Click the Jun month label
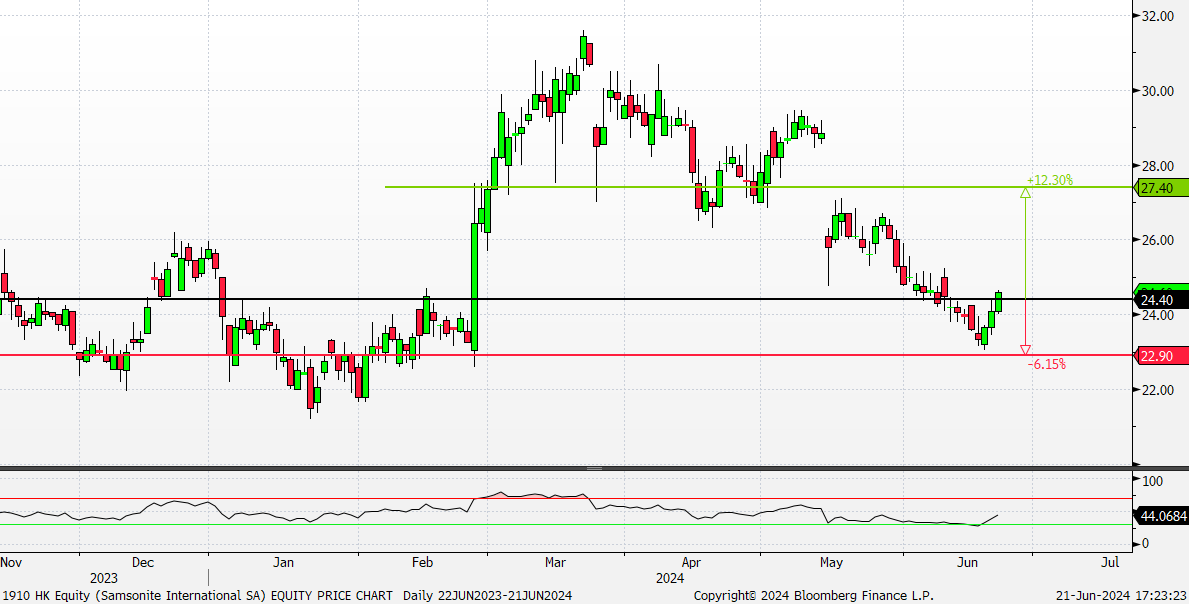The width and height of the screenshot is (1189, 604). 967,562
